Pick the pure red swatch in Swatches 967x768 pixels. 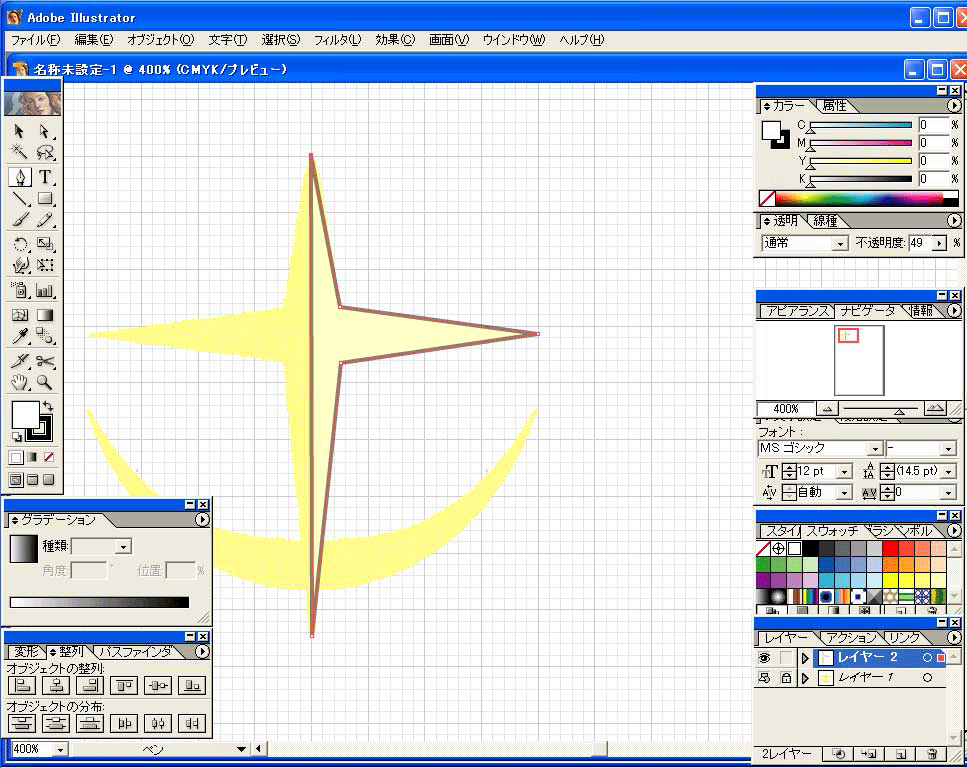point(890,549)
